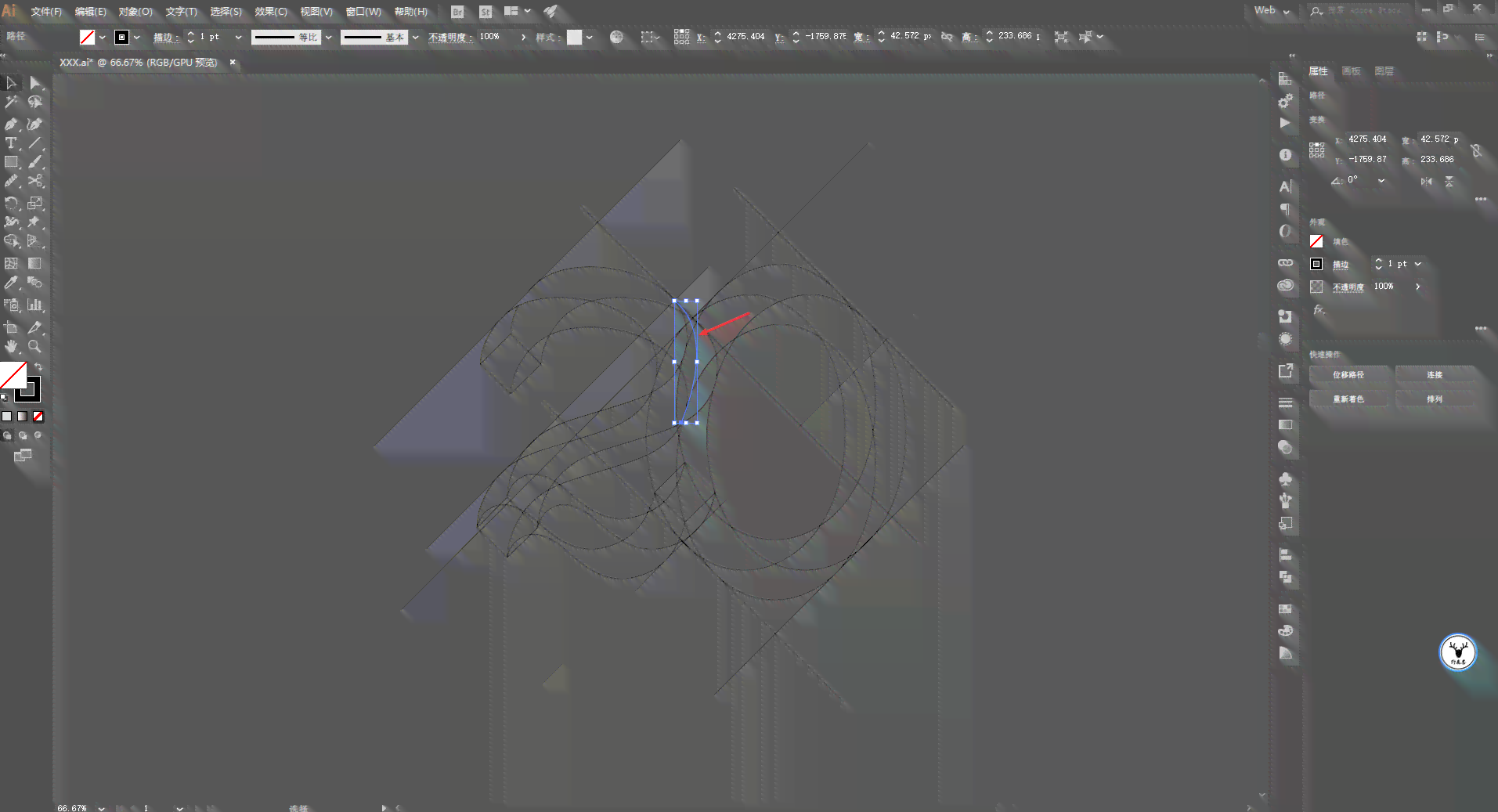1498x812 pixels.
Task: Select the Curvature tool
Action: coord(35,124)
